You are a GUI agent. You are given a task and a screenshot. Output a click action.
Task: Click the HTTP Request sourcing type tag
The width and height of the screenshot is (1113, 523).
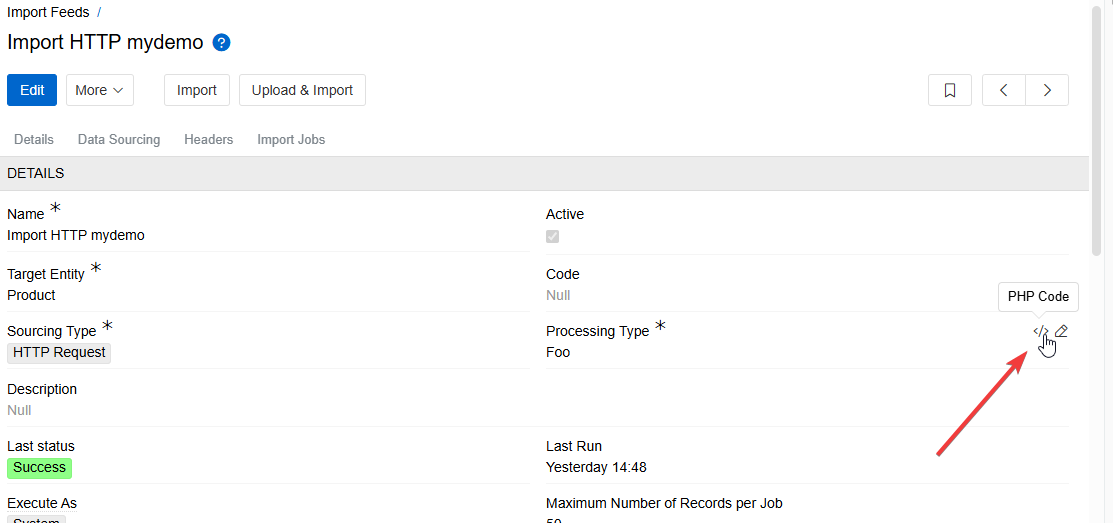click(59, 353)
